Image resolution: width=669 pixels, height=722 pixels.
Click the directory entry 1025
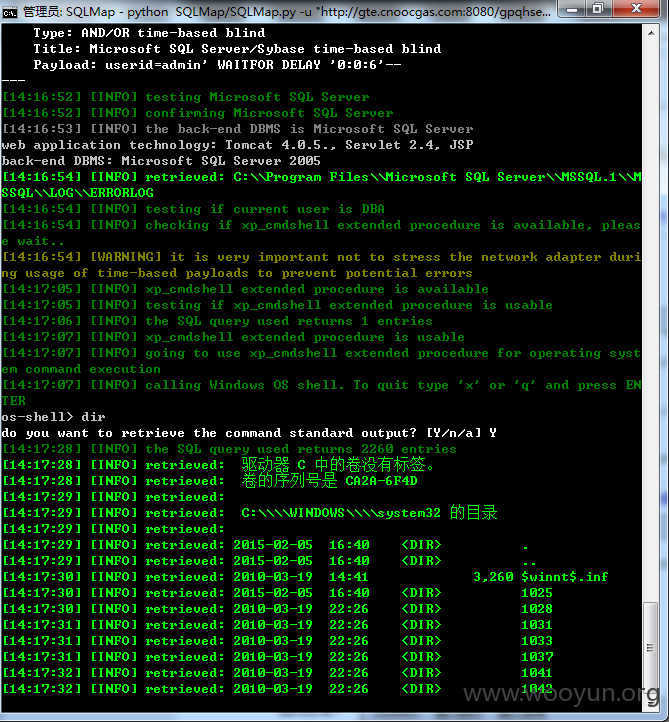click(x=537, y=593)
